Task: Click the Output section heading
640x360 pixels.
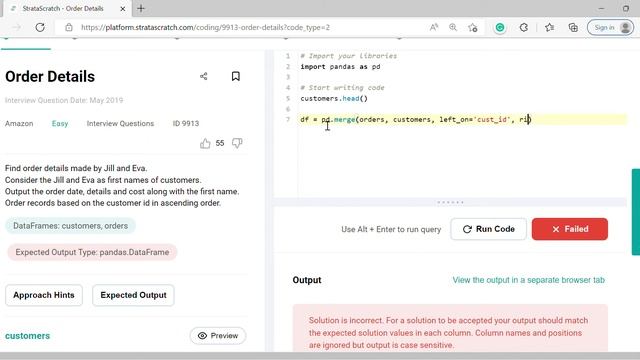Action: click(307, 280)
